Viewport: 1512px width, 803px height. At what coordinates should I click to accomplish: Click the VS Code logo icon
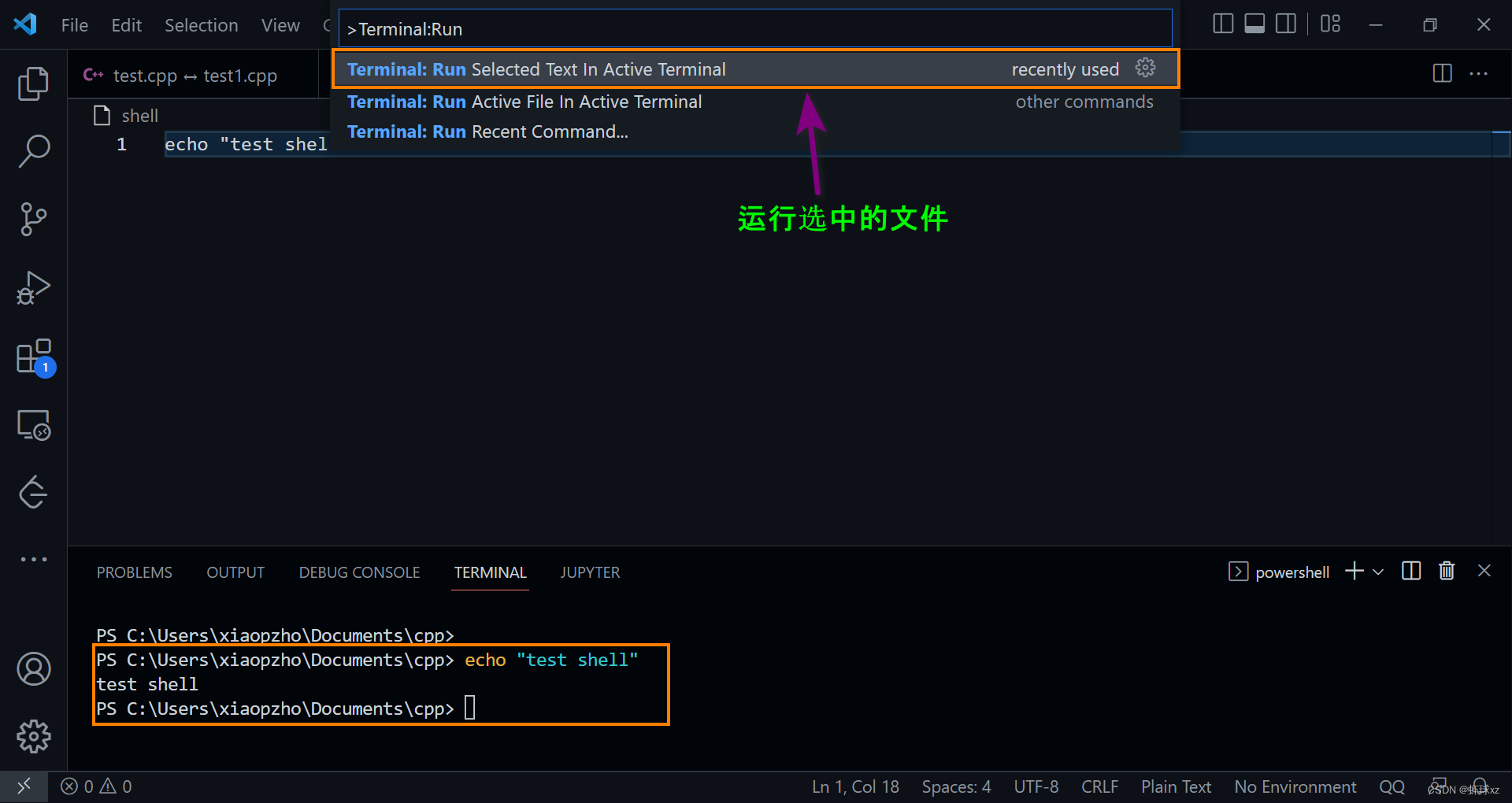pyautogui.click(x=25, y=24)
